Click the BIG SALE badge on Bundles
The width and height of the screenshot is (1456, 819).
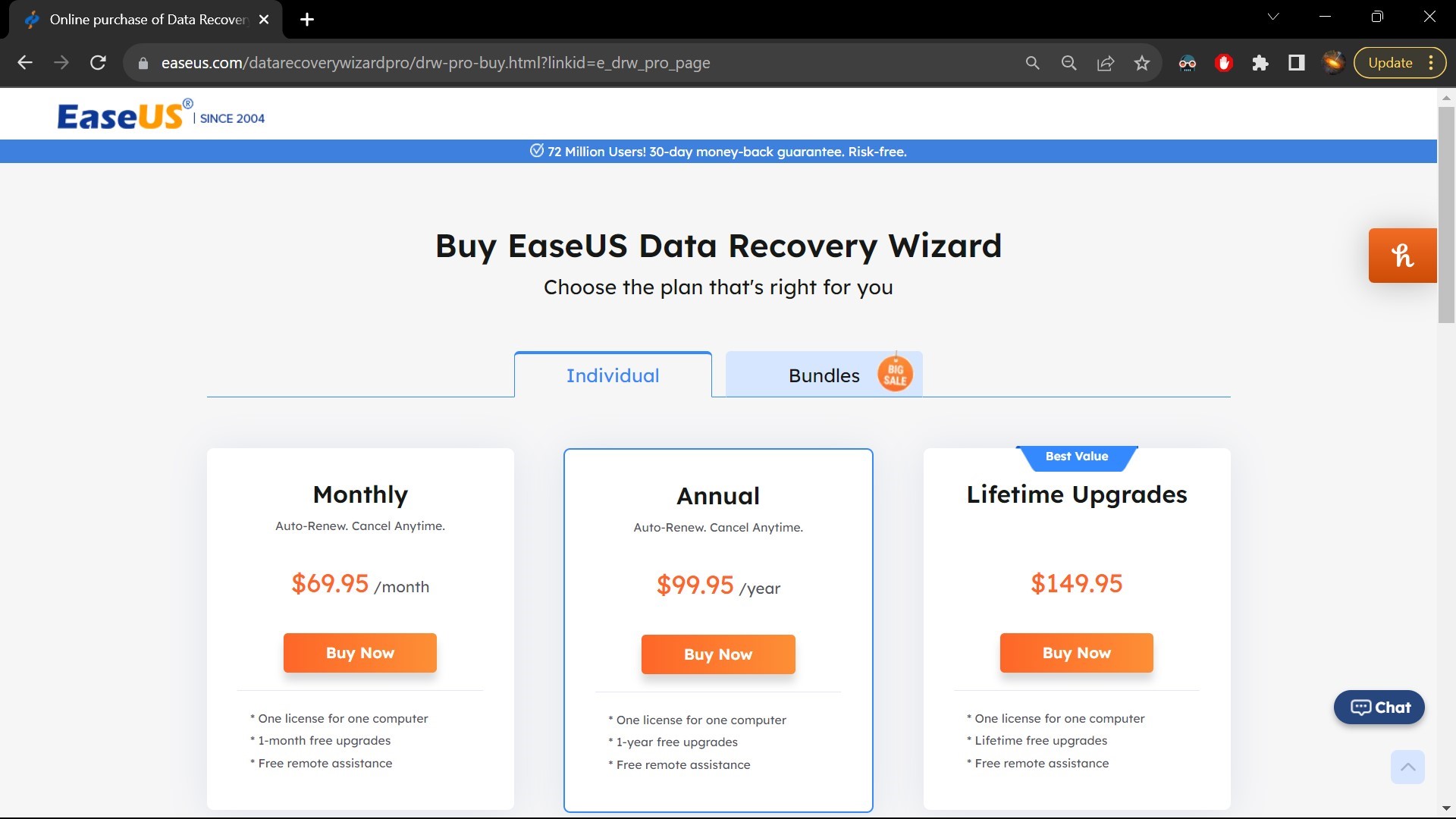[893, 373]
